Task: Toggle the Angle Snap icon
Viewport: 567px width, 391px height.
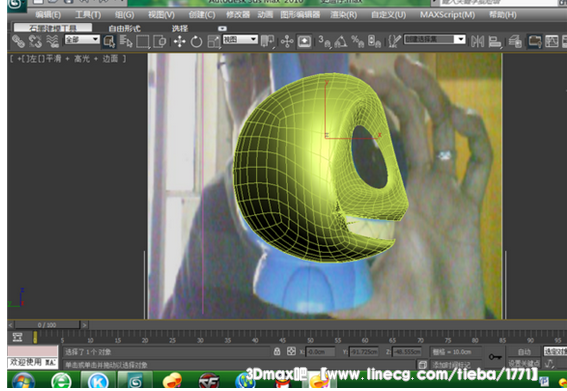Action: click(341, 42)
